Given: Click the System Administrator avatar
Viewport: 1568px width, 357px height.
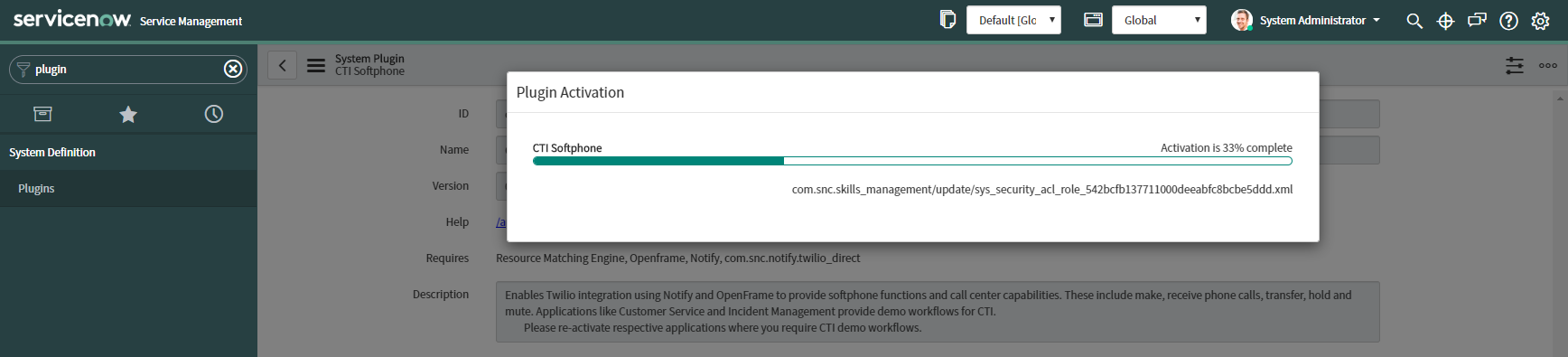Looking at the screenshot, I should (1242, 20).
